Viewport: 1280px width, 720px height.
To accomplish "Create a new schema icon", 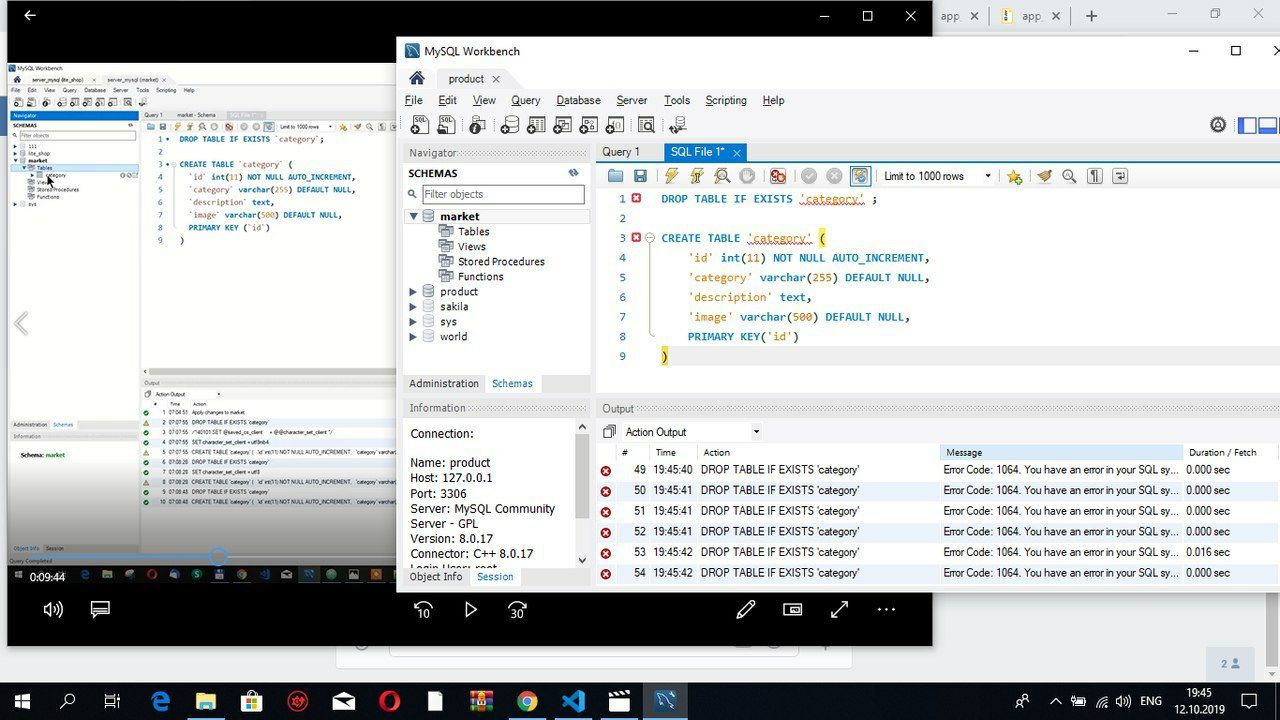I will [510, 125].
